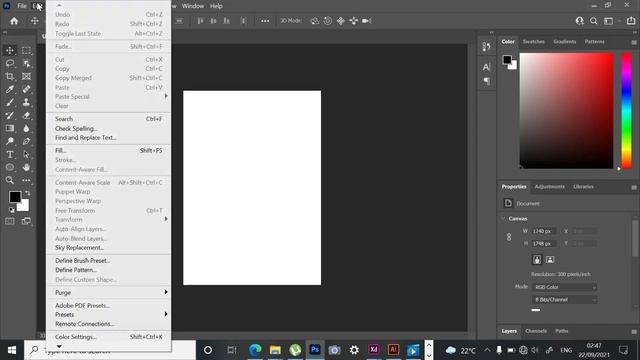The height and width of the screenshot is (360, 640).
Task: Select the Eyedropper tool
Action: 10,89
